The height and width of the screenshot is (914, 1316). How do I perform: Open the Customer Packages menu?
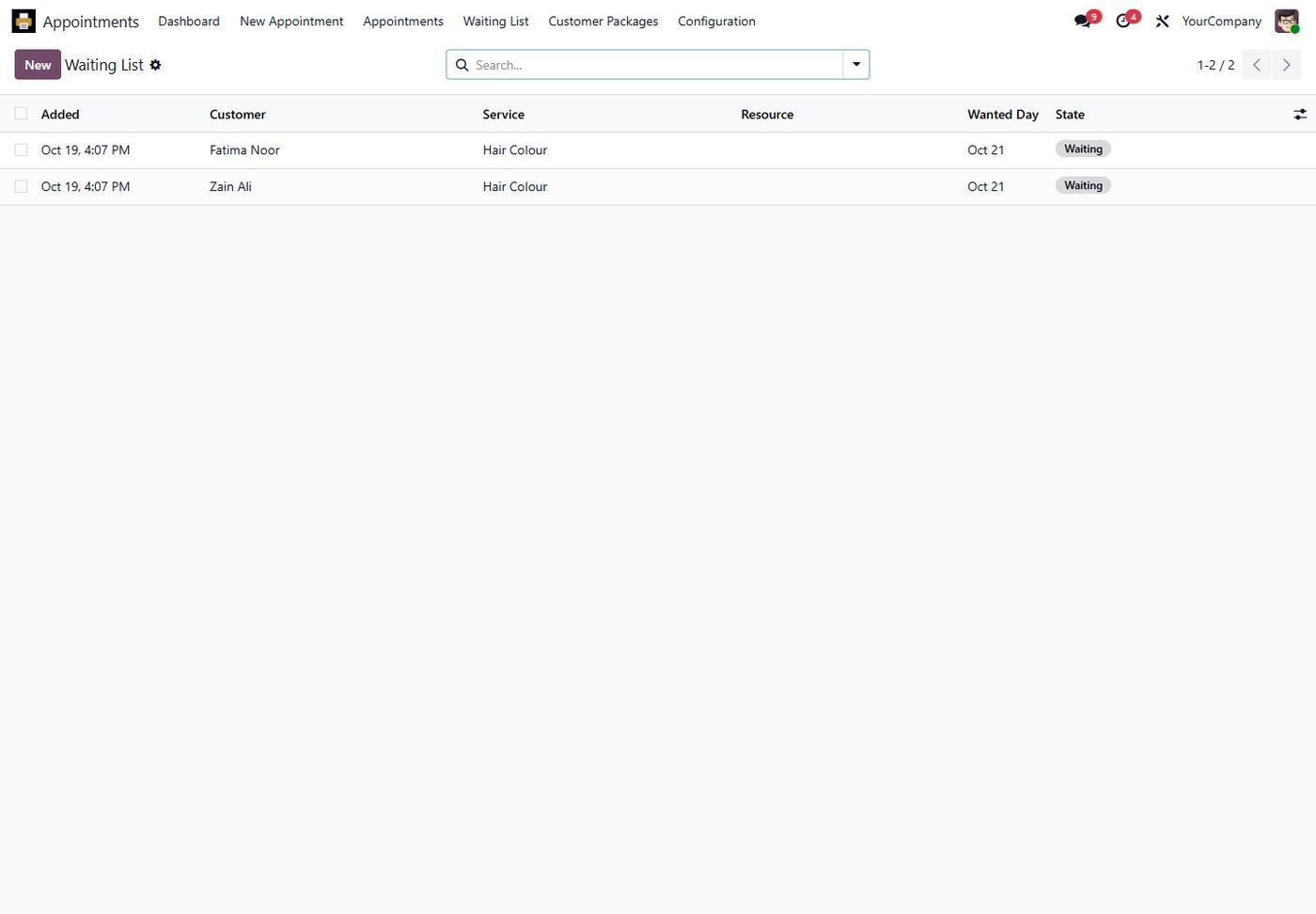click(603, 21)
